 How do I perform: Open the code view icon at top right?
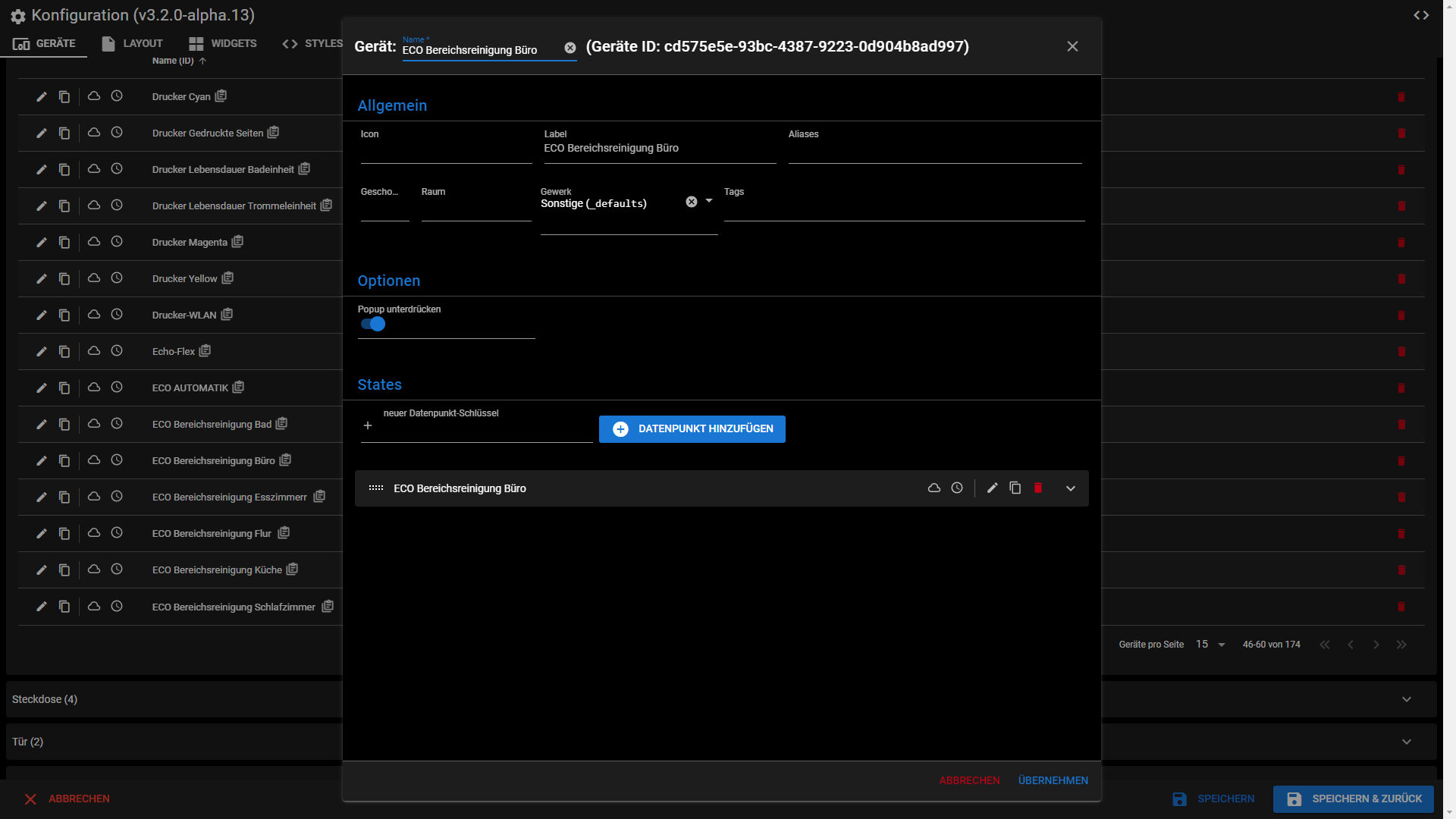tap(1421, 15)
